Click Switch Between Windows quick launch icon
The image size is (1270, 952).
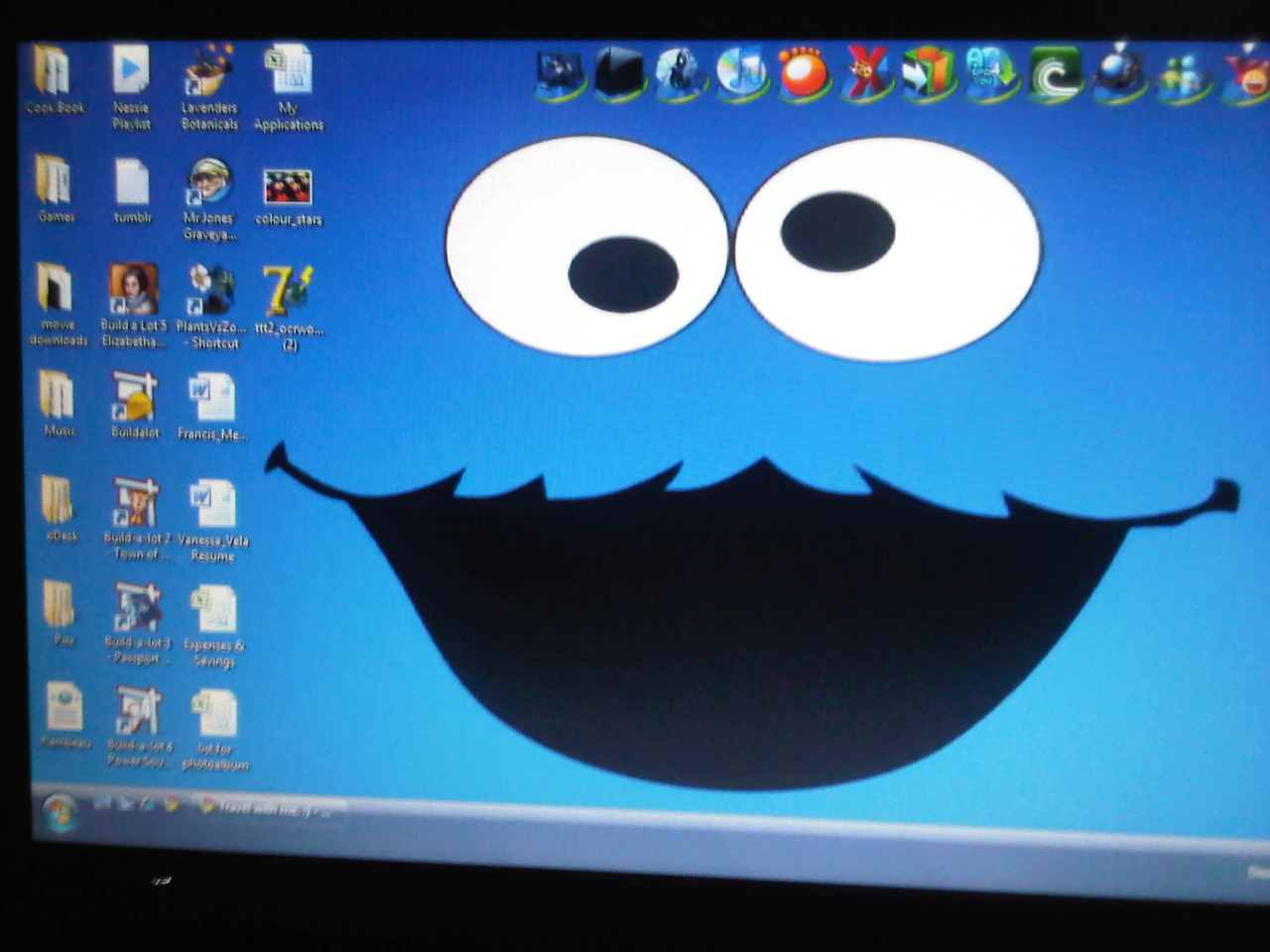coord(125,803)
